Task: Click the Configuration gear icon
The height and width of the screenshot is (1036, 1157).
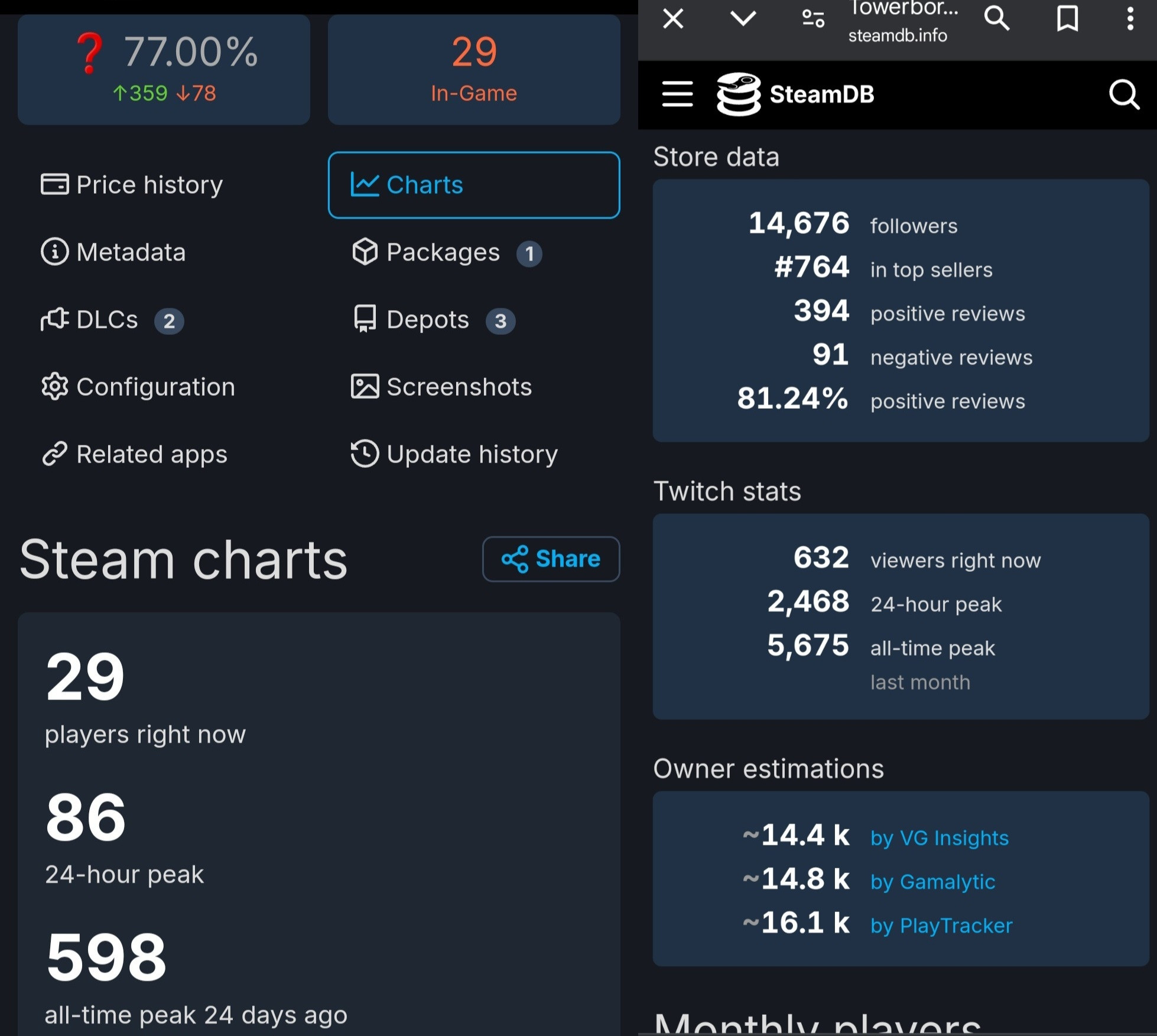Action: tap(54, 387)
